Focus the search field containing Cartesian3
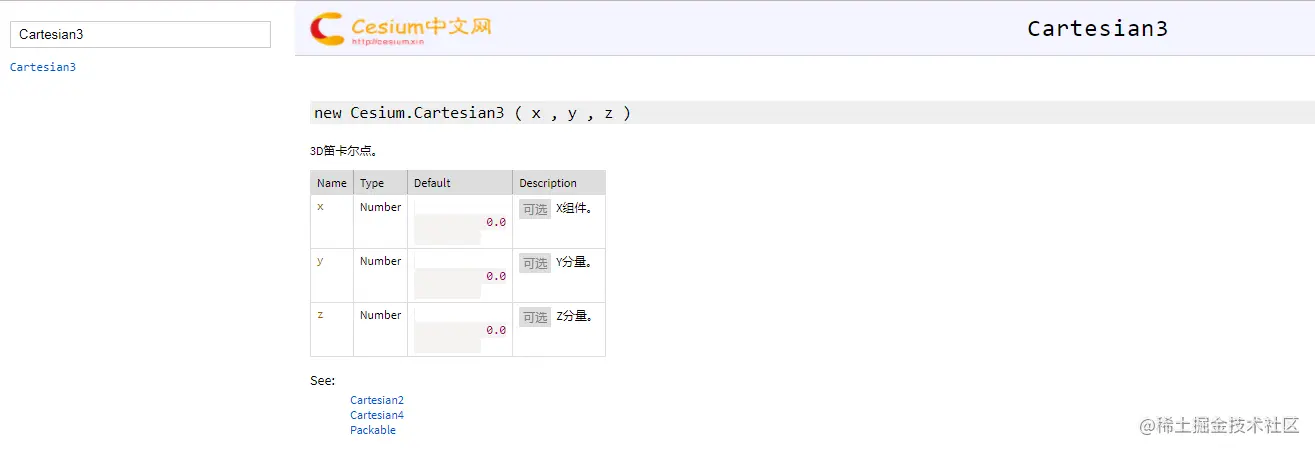The height and width of the screenshot is (451, 1315). coord(140,34)
